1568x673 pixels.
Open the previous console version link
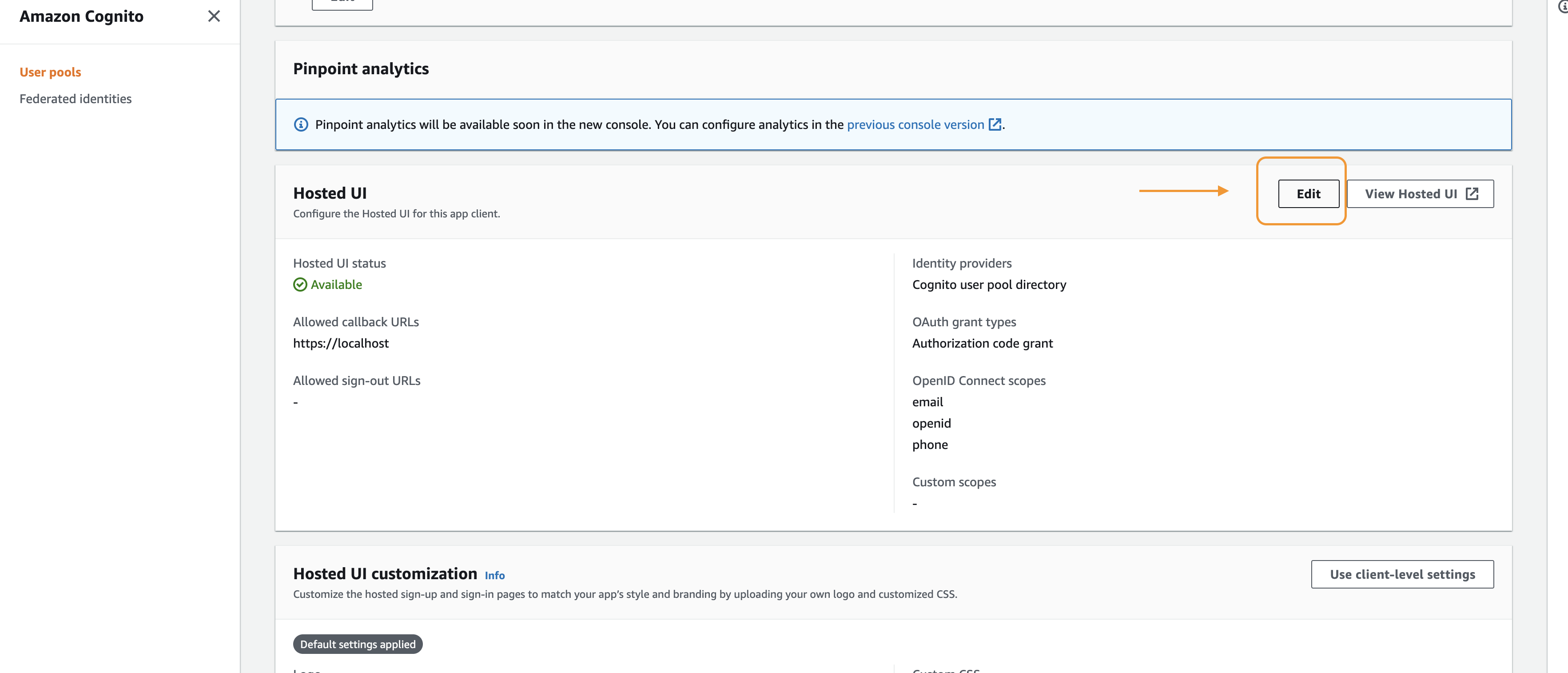click(x=915, y=125)
